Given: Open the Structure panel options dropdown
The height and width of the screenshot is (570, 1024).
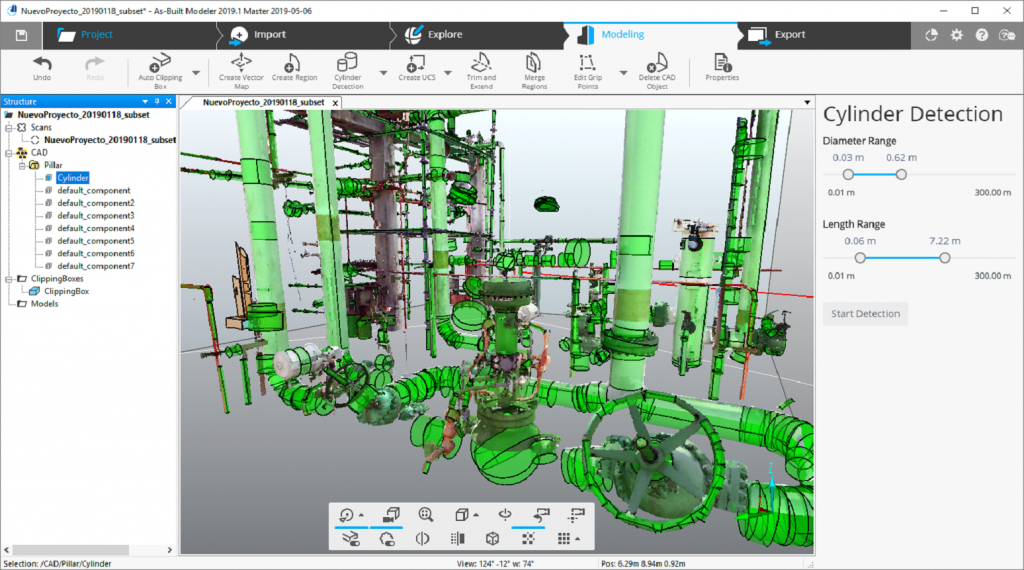Looking at the screenshot, I should coord(145,101).
